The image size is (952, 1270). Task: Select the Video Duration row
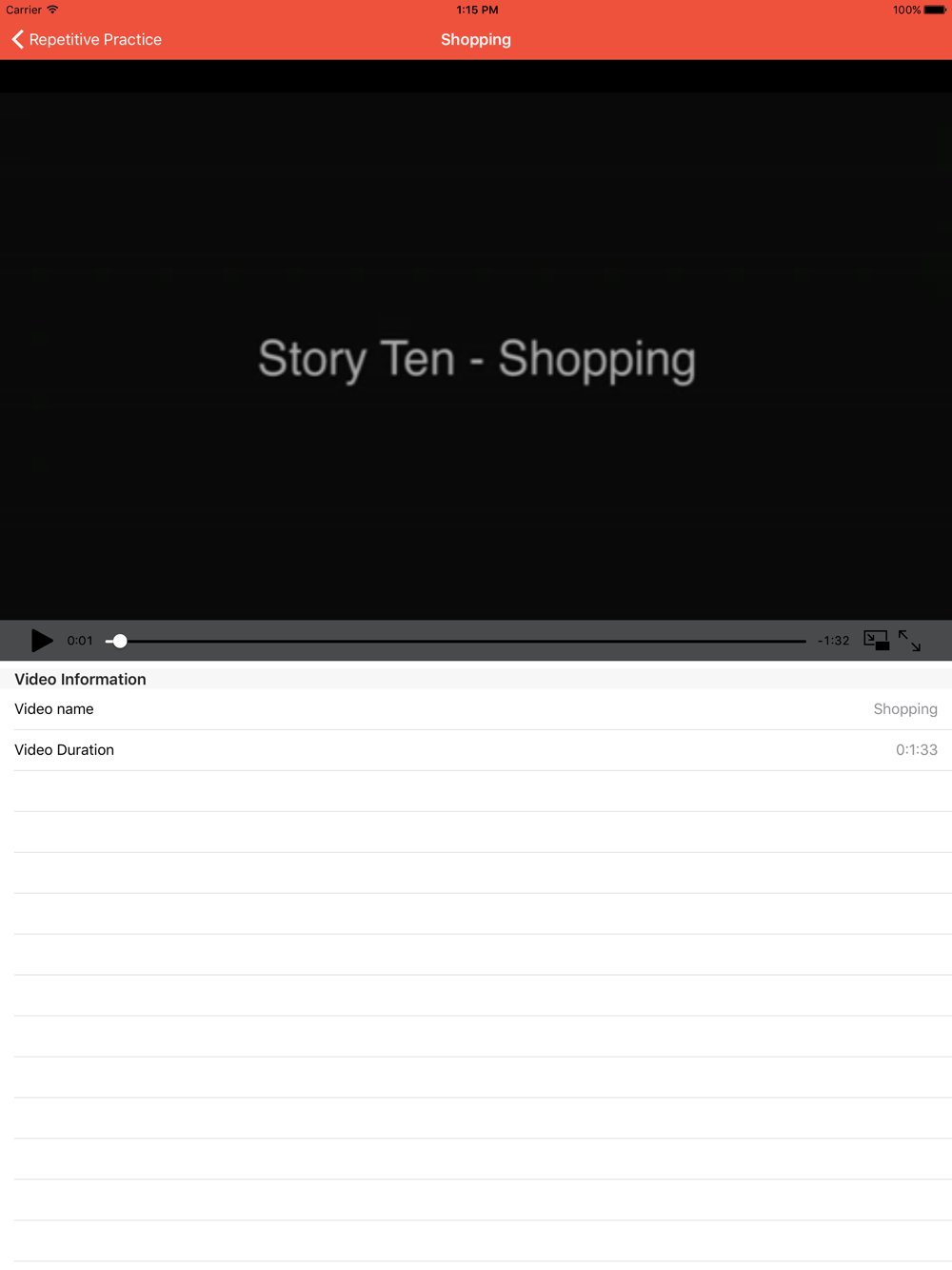click(476, 750)
